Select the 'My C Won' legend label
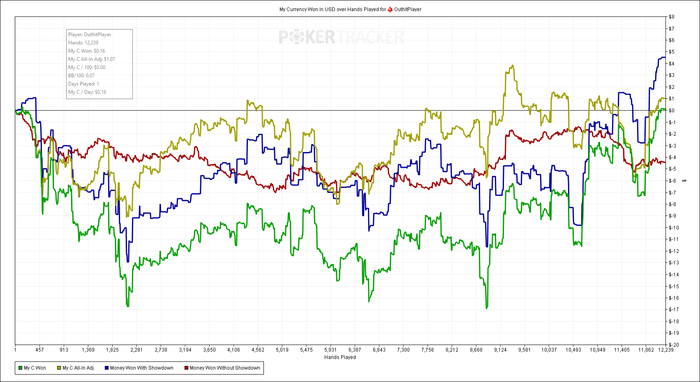 (x=35, y=368)
